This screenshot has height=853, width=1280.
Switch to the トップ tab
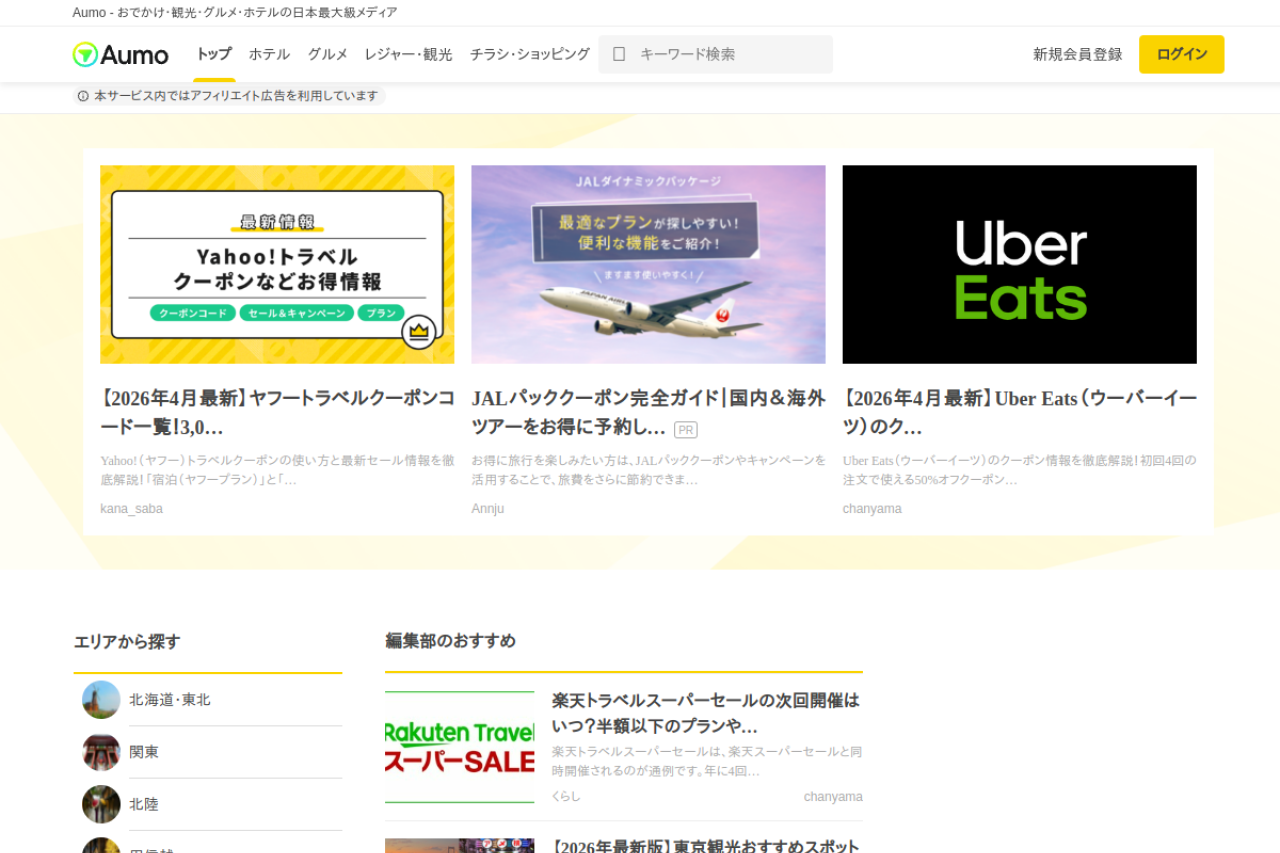[x=213, y=54]
